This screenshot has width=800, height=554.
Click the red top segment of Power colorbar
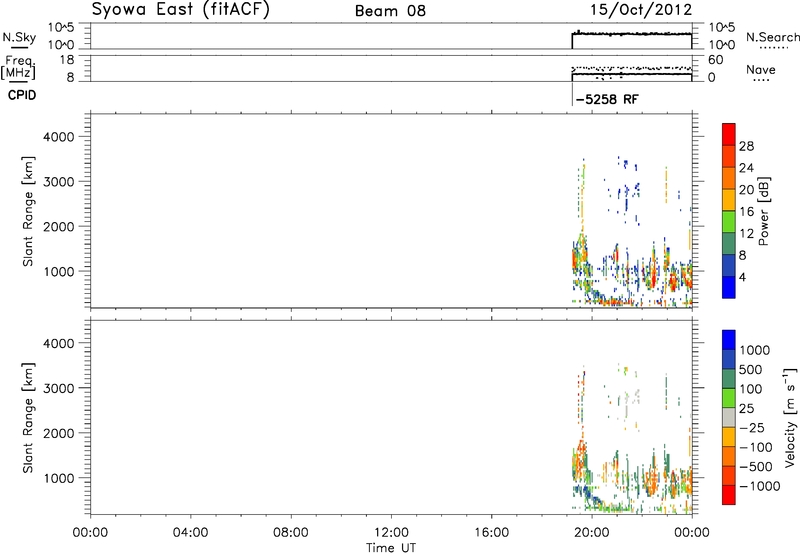click(x=729, y=134)
